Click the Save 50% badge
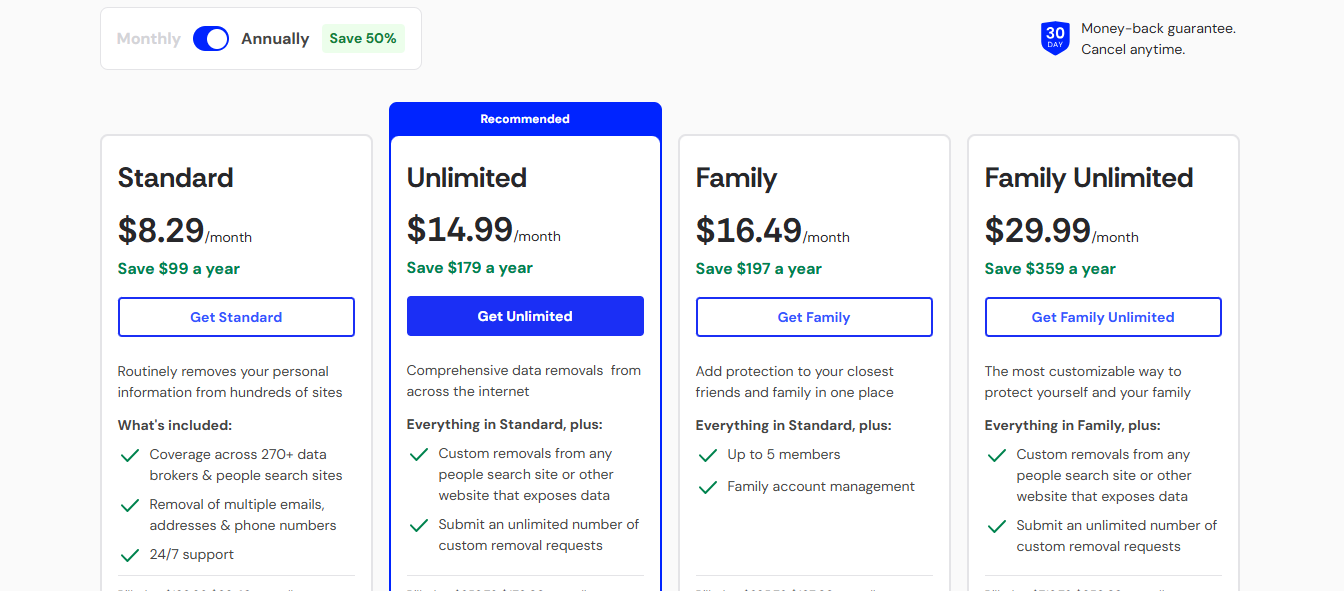This screenshot has height=591, width=1344. pos(363,38)
